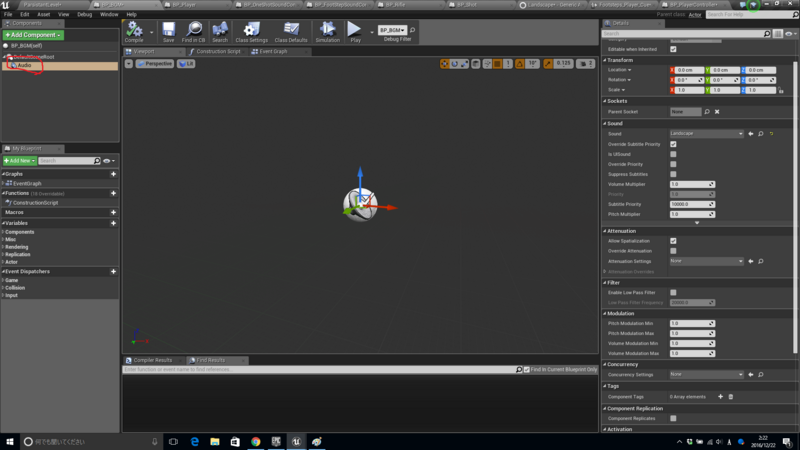Open Chrome from the taskbar

[x=256, y=442]
